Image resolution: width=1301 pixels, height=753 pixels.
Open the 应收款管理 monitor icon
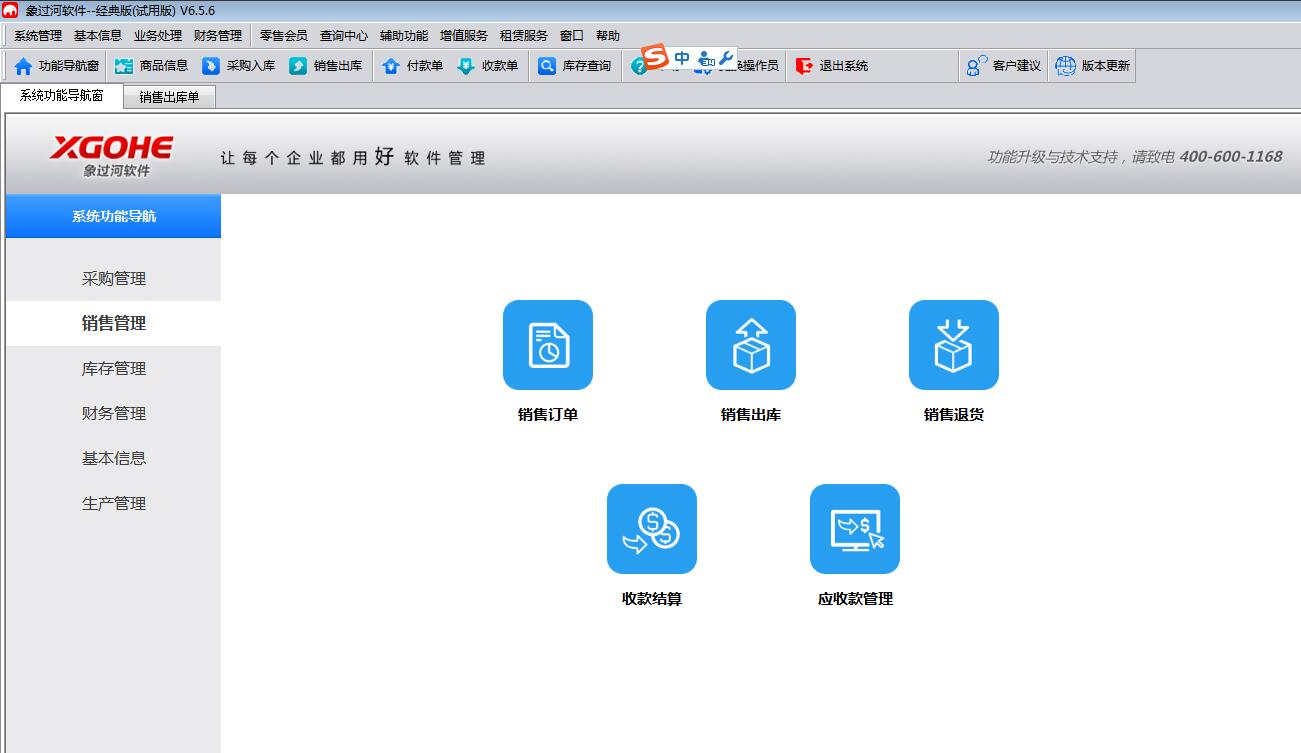[855, 529]
